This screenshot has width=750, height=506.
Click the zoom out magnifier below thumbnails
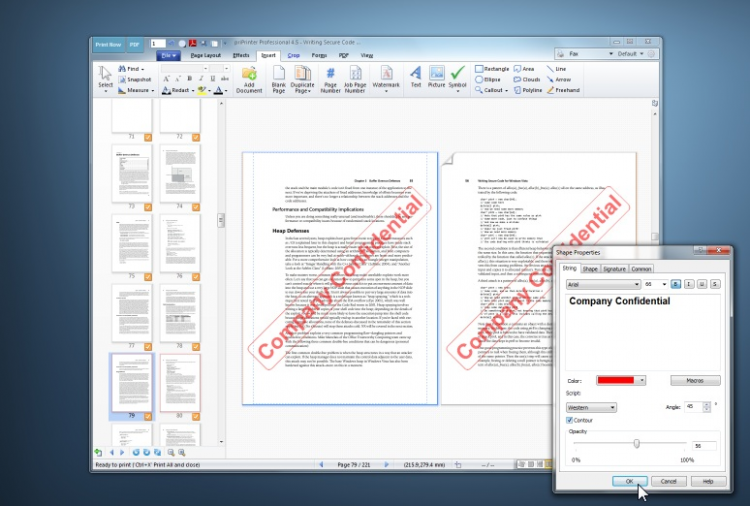coord(171,452)
